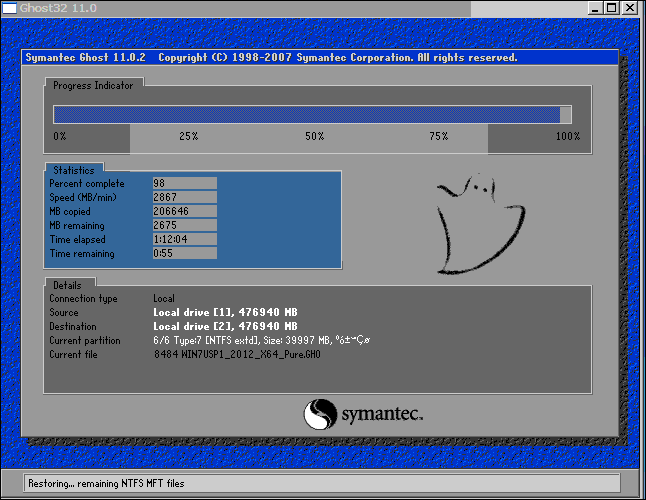646x500 pixels.
Task: Click the 'Time remaining' label
Action: (82, 254)
